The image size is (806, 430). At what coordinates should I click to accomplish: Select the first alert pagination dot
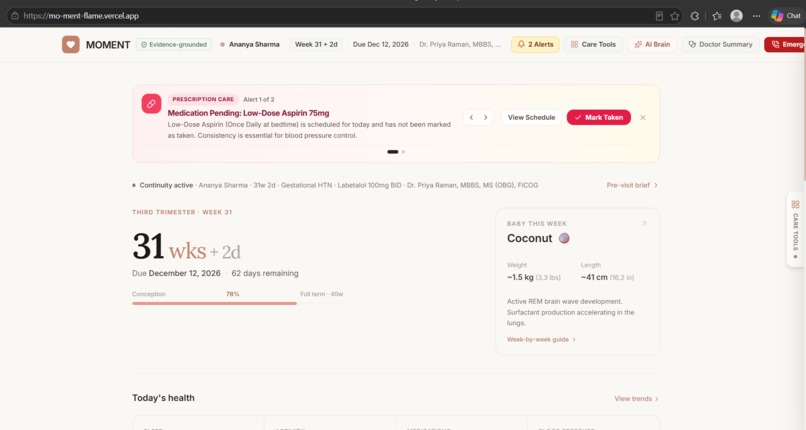pyautogui.click(x=393, y=152)
